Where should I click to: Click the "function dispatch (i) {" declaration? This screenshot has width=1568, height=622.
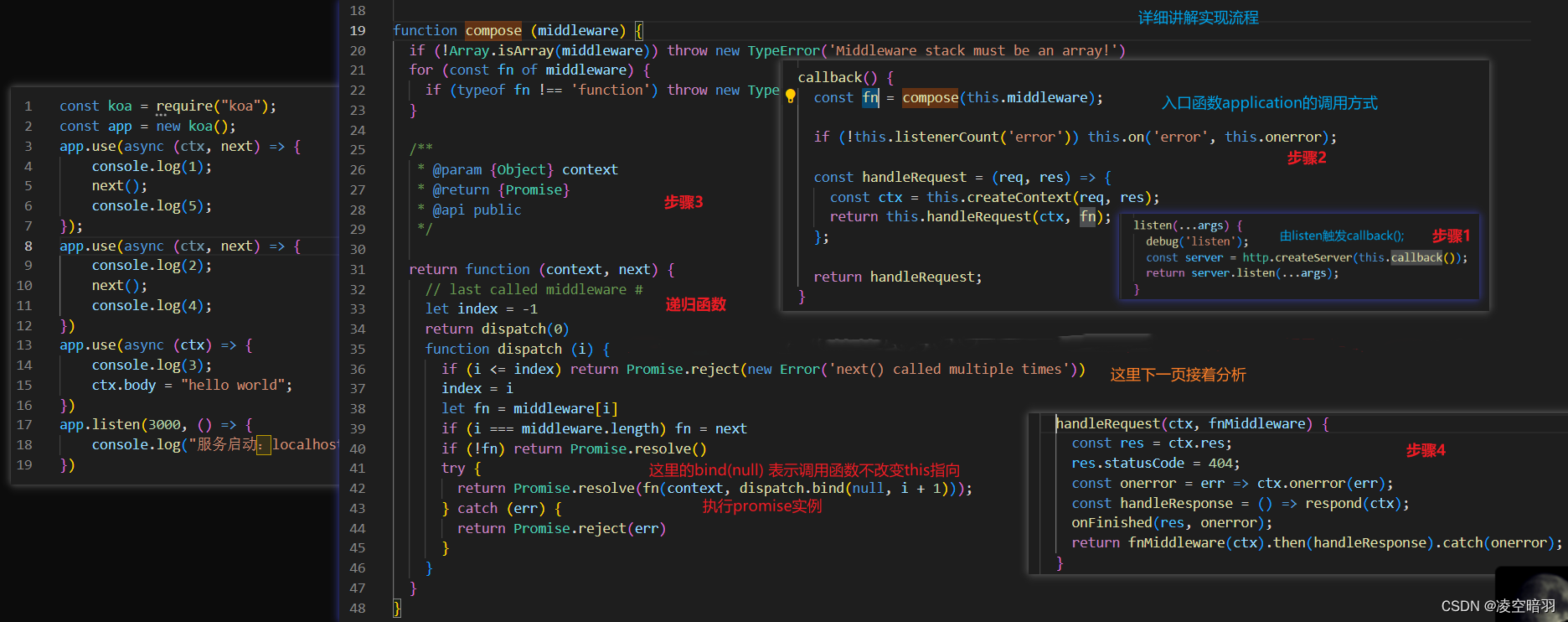(518, 350)
